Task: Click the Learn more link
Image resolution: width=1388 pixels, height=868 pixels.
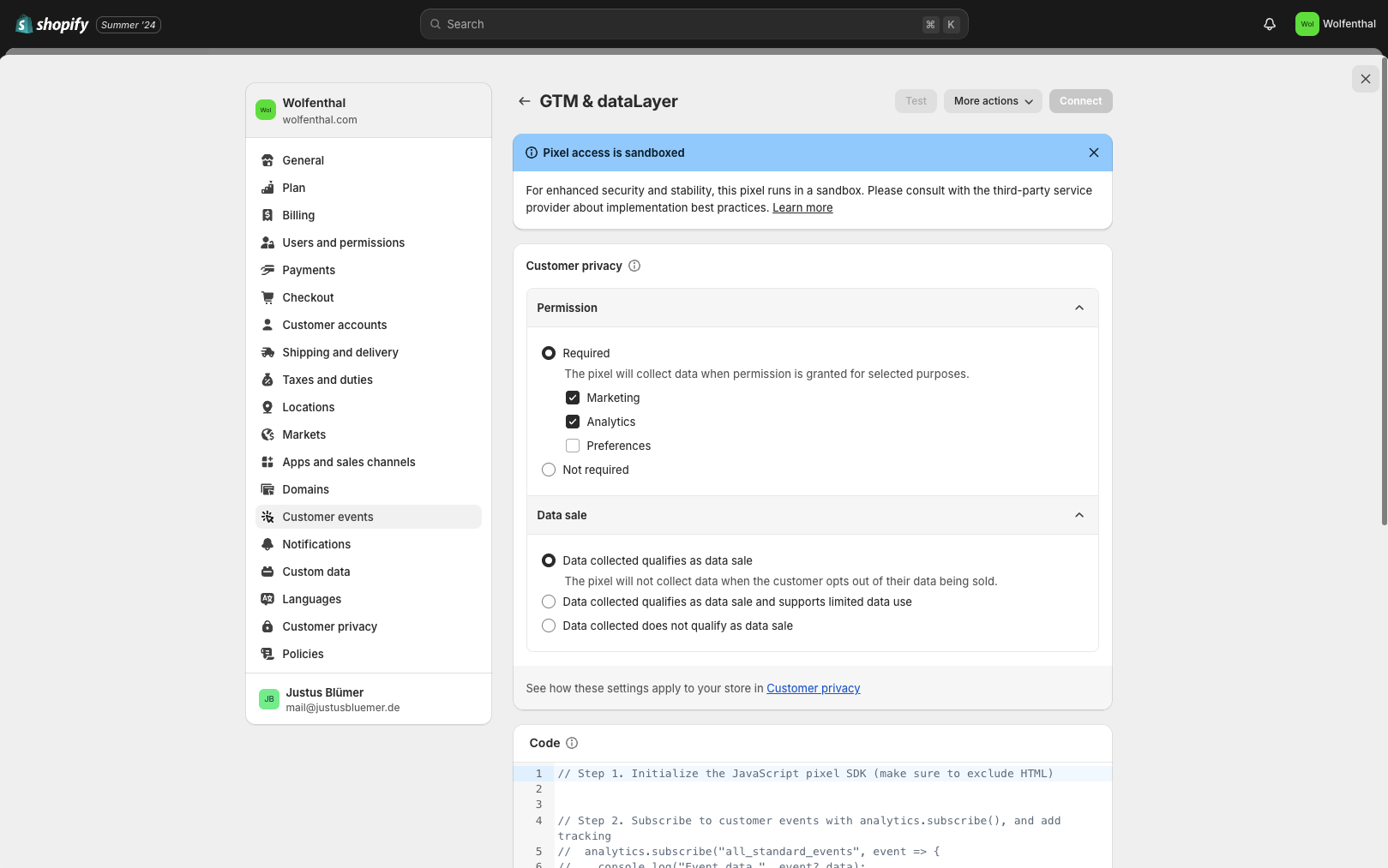Action: [802, 207]
